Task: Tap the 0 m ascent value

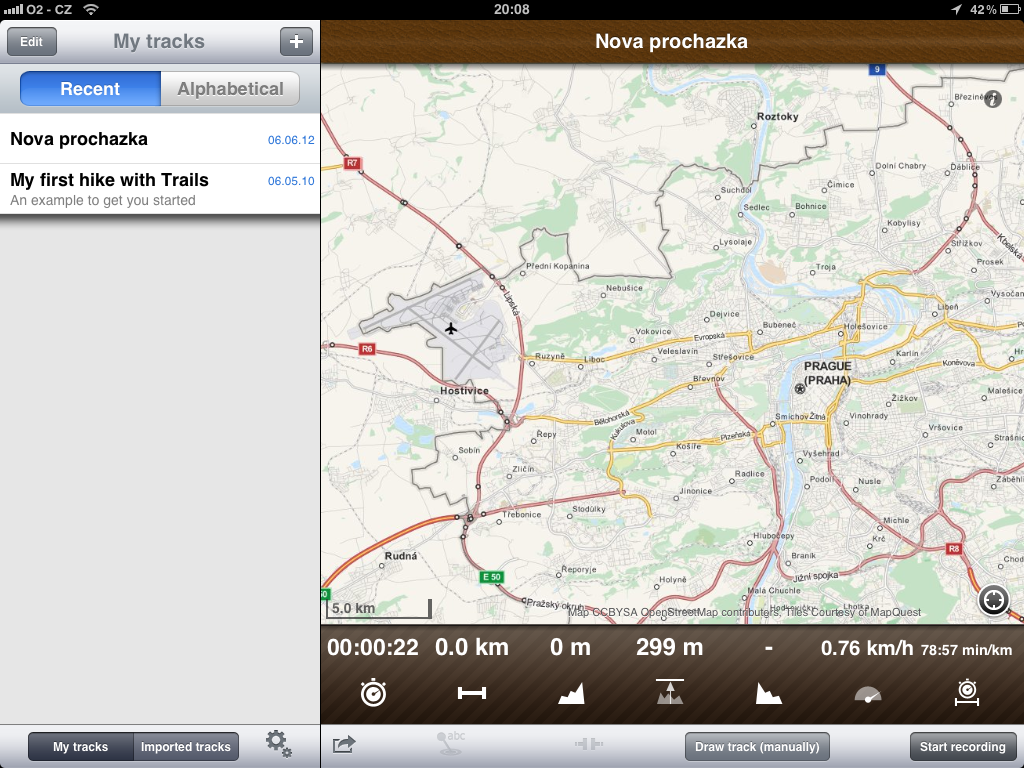Action: coord(570,647)
